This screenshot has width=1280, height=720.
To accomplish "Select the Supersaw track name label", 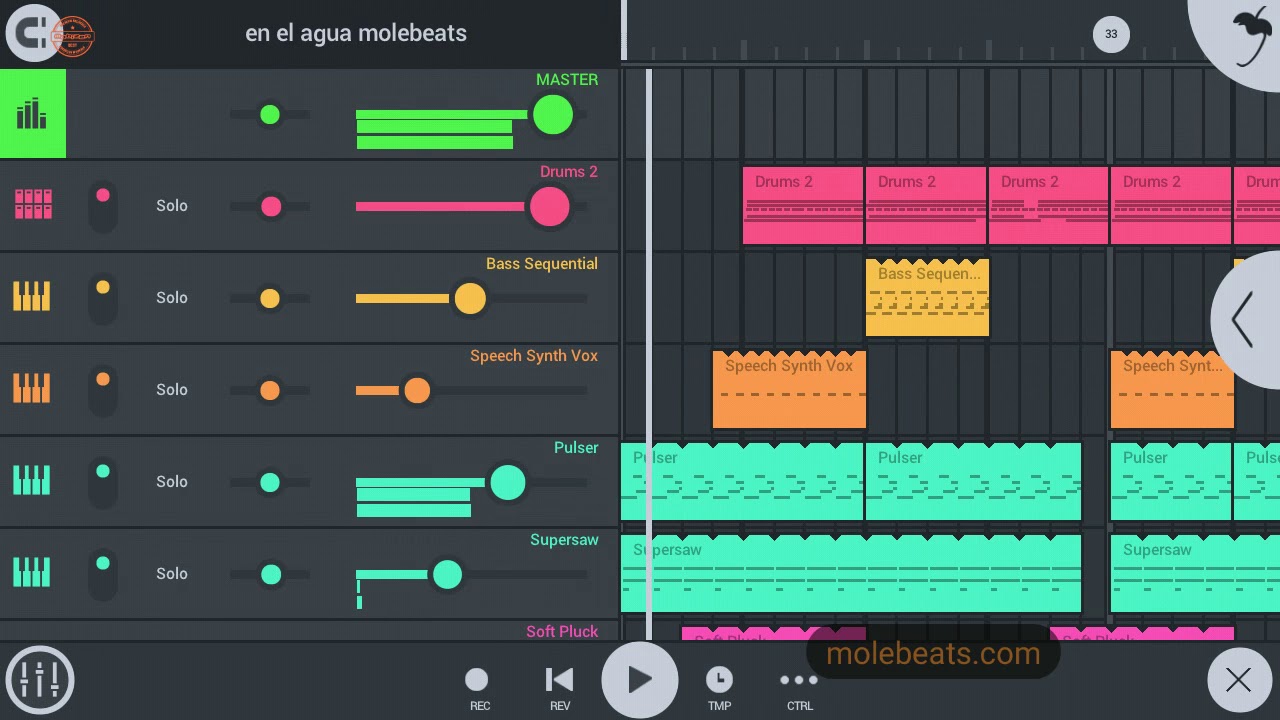I will point(564,540).
